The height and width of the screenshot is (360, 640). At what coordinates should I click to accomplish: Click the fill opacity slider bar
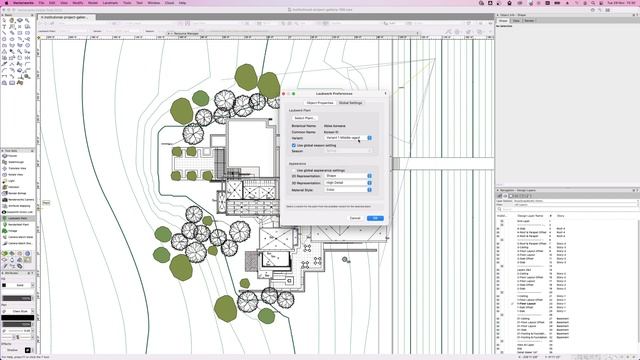[17, 298]
